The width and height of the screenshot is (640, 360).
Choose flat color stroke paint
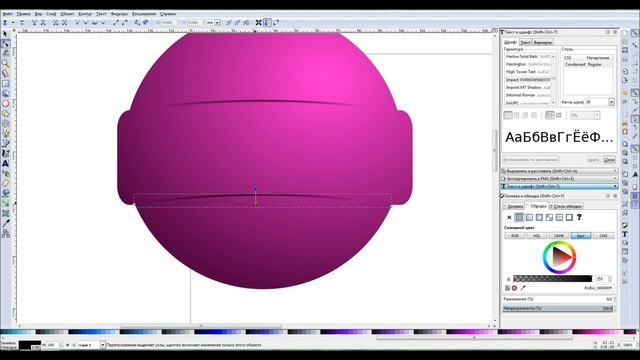519,218
